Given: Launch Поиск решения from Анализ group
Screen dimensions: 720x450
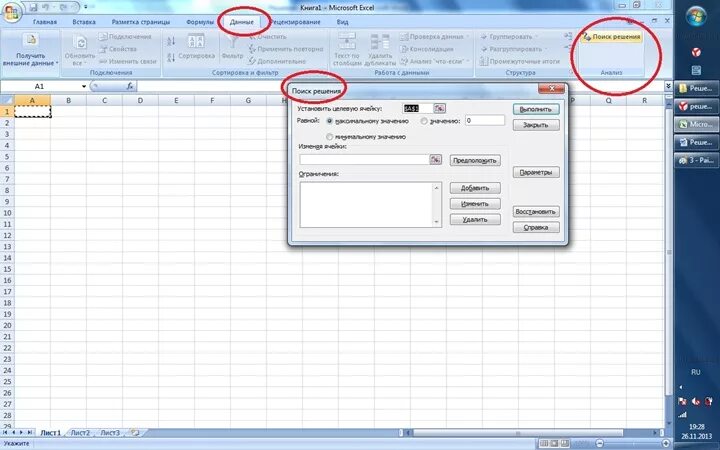Looking at the screenshot, I should click(611, 37).
